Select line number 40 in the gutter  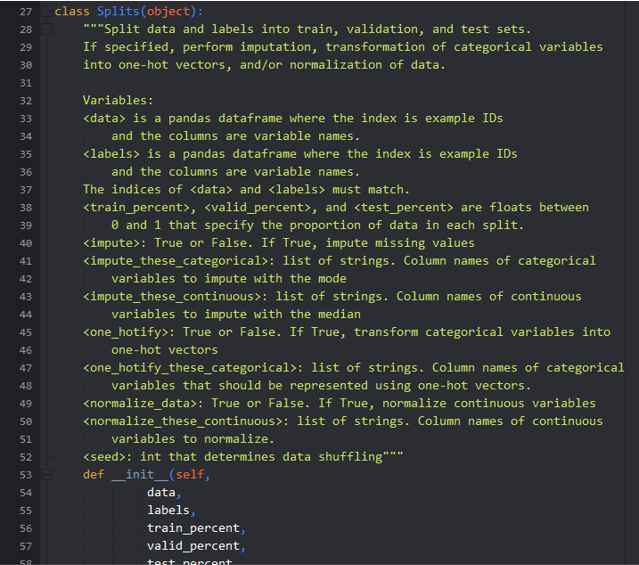[26, 243]
